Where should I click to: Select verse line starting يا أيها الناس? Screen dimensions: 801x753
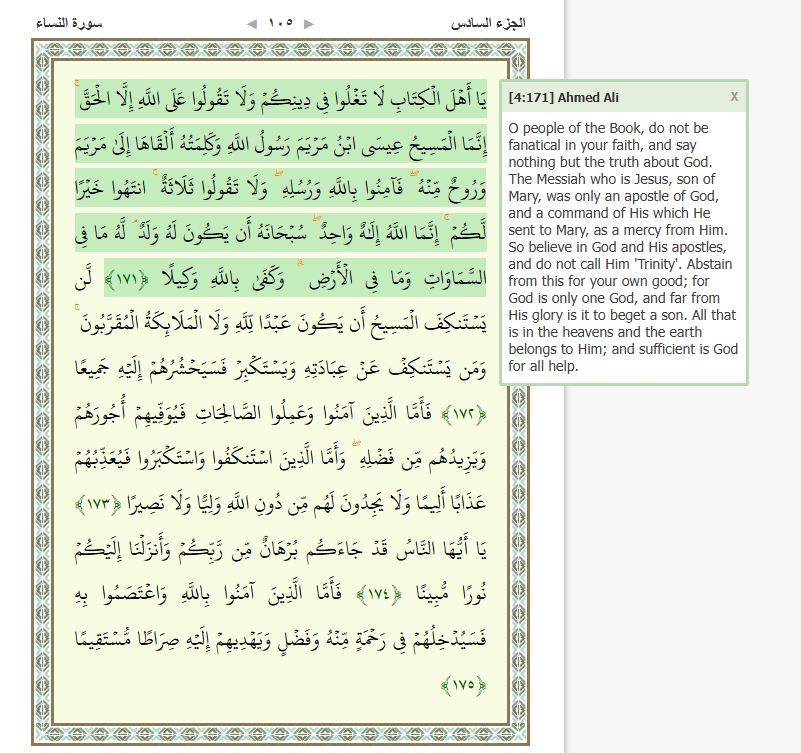coord(281,549)
